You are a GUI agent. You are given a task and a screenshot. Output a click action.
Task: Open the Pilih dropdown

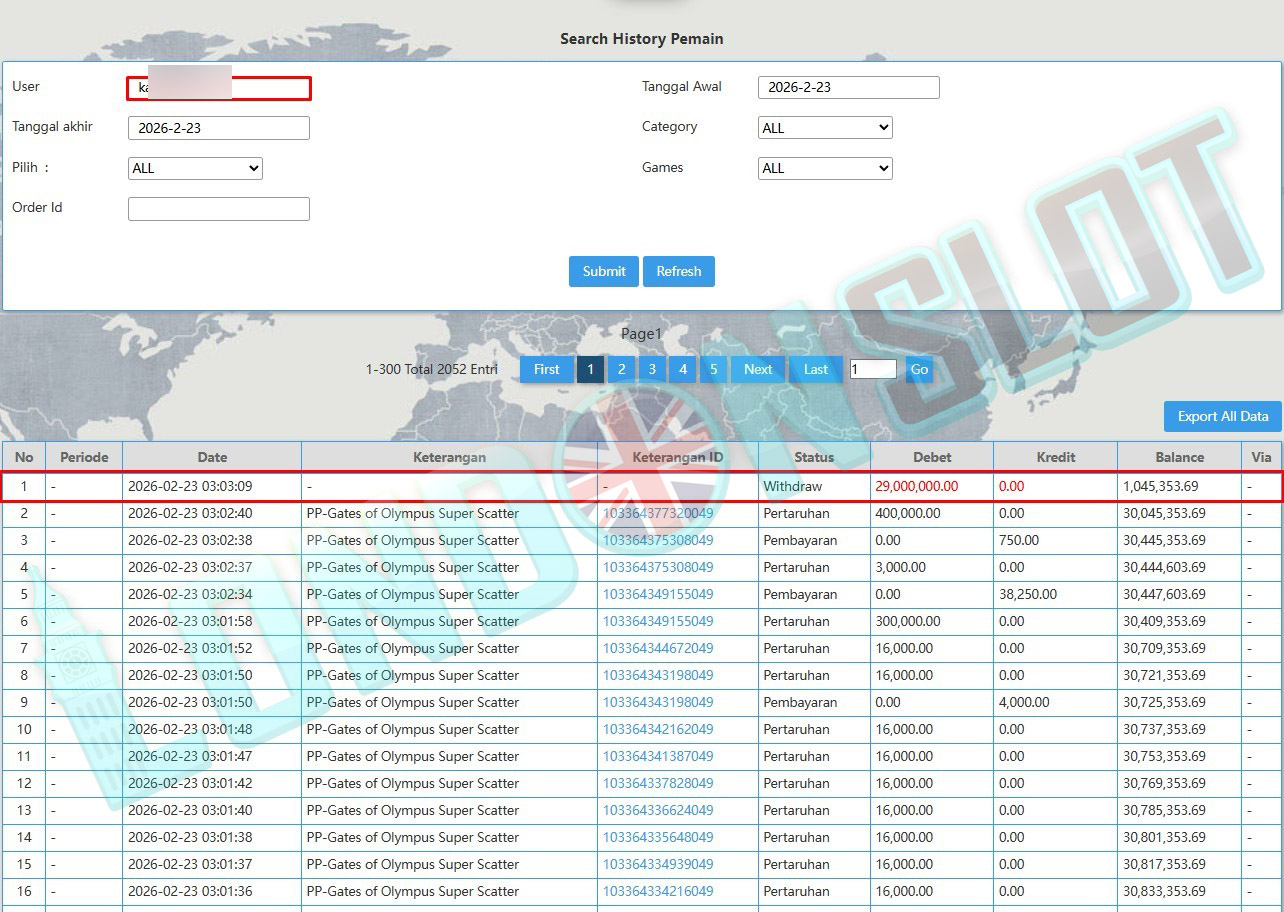[195, 169]
